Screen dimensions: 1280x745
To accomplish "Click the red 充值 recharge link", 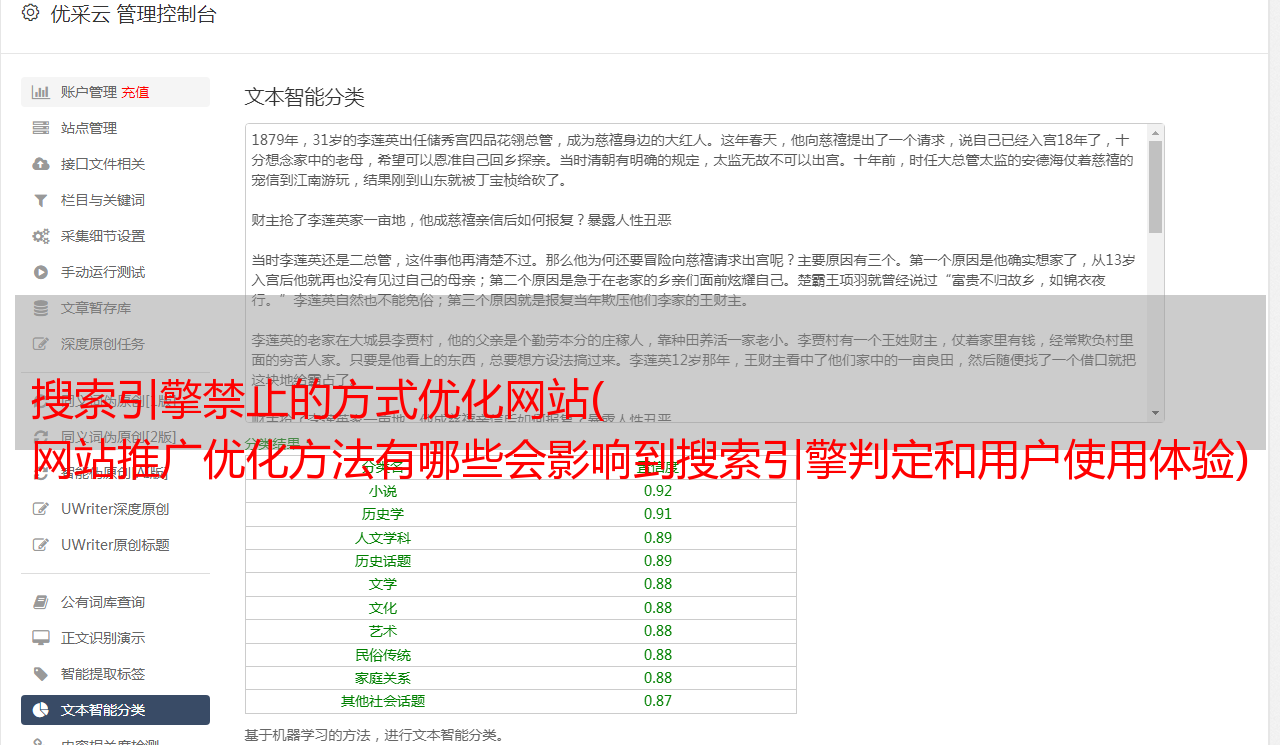I will 135,92.
